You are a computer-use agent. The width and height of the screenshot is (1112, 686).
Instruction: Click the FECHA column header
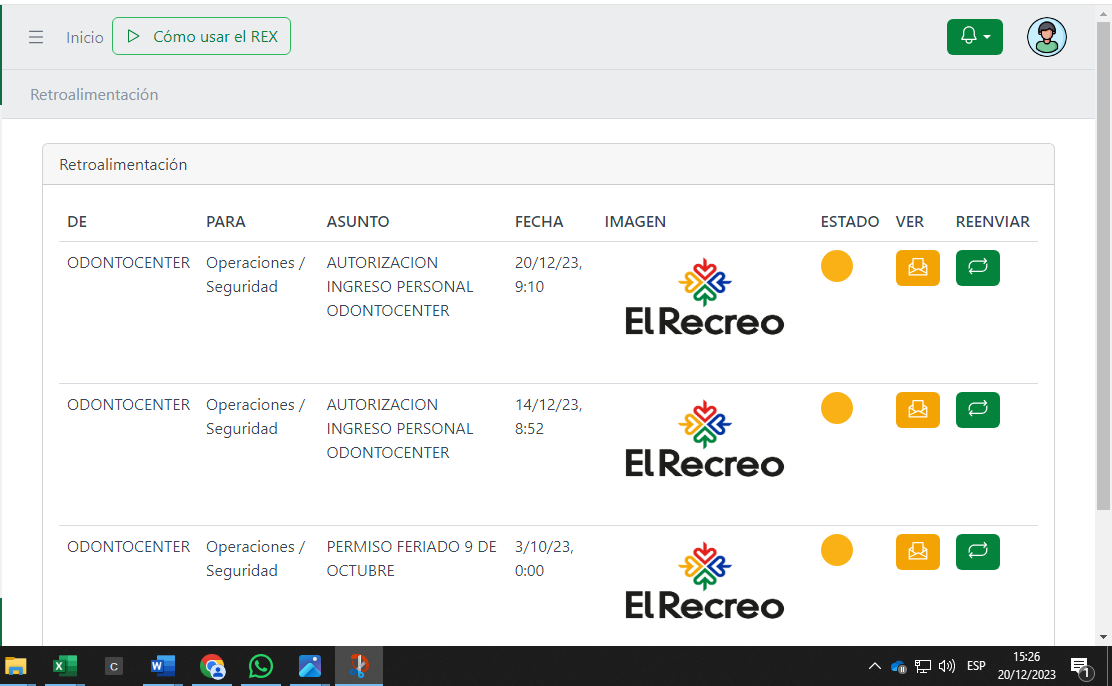(539, 221)
